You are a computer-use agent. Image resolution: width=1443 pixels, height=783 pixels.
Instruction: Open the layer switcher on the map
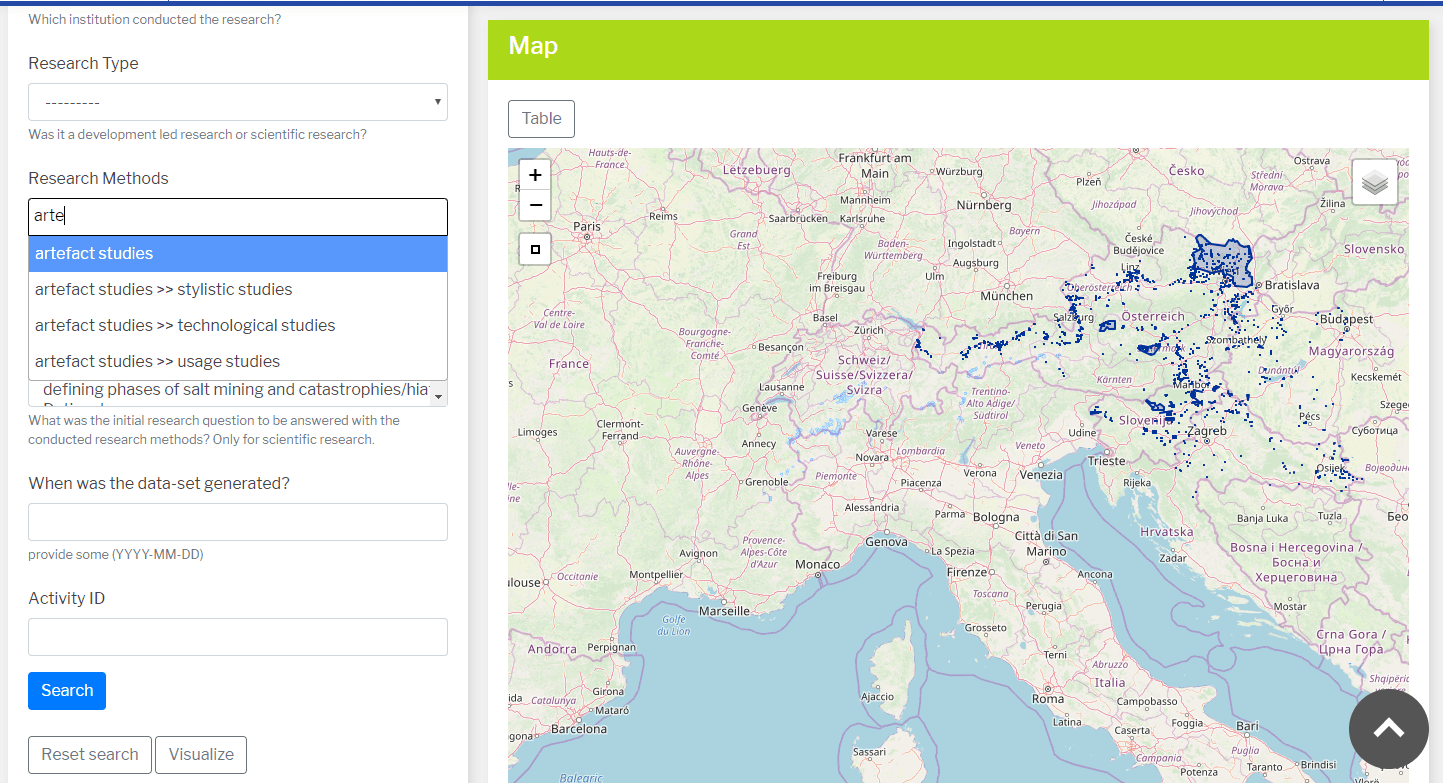coord(1375,181)
